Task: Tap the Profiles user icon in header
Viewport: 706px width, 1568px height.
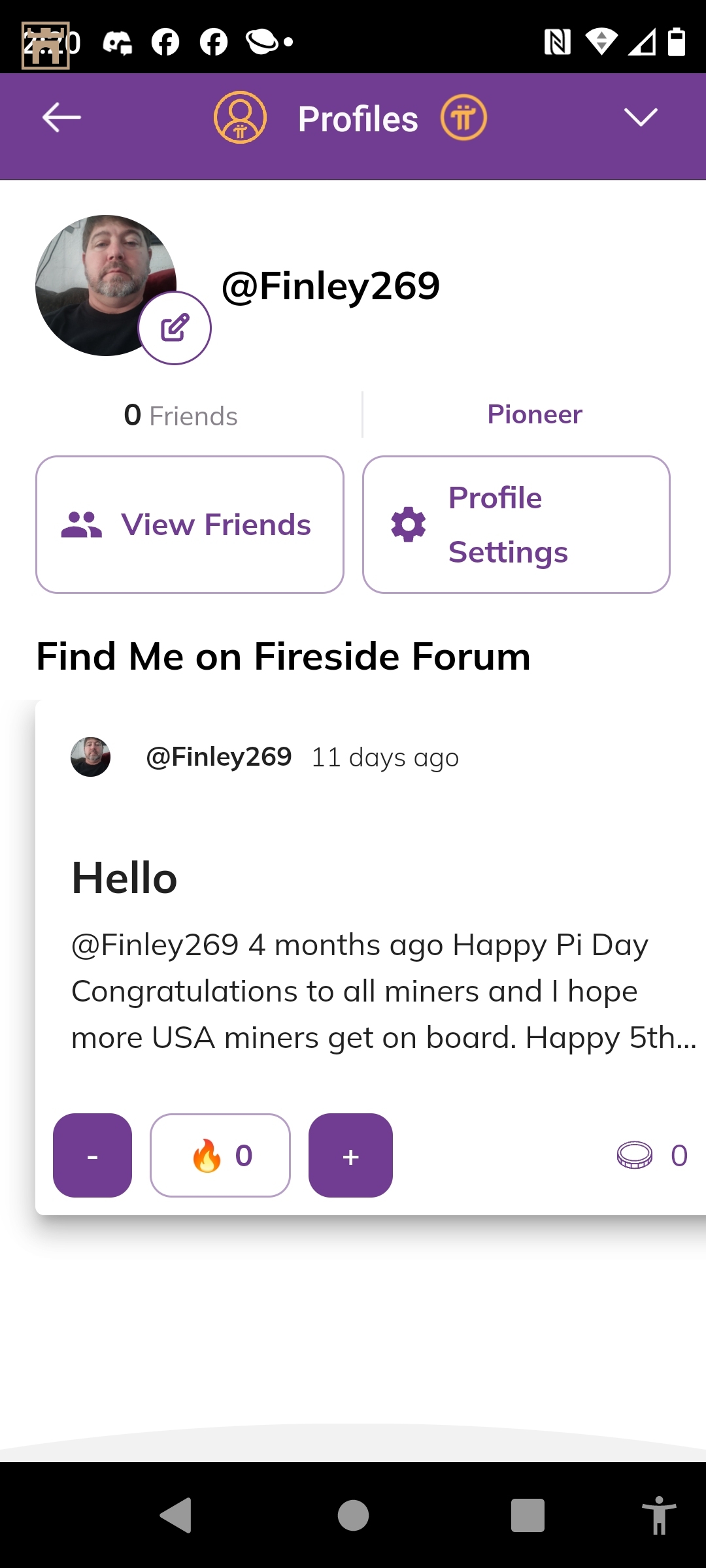Action: pos(240,118)
